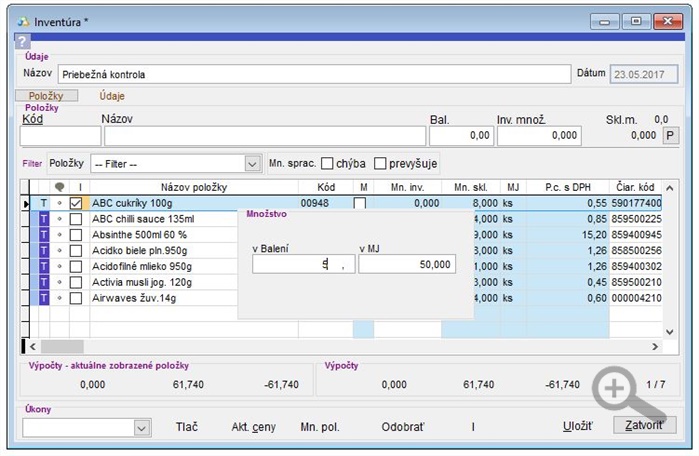The height and width of the screenshot is (456, 699).
Task: Click the v MJ quantity field
Action: [407, 264]
